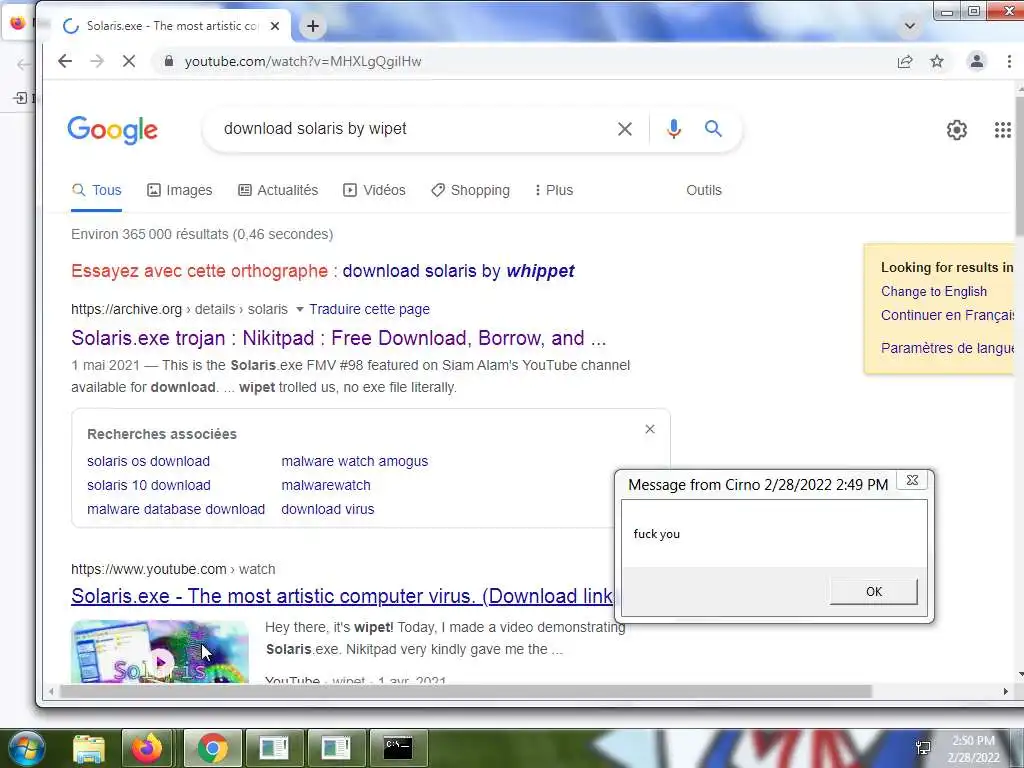Screen dimensions: 1024x768
Task: Click 'solaris os download' related search
Action: [148, 461]
